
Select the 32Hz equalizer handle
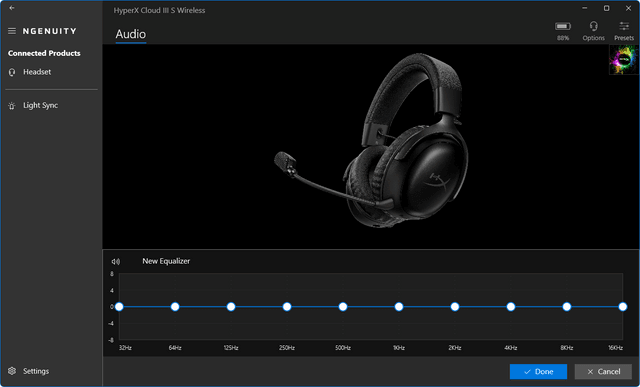(119, 307)
